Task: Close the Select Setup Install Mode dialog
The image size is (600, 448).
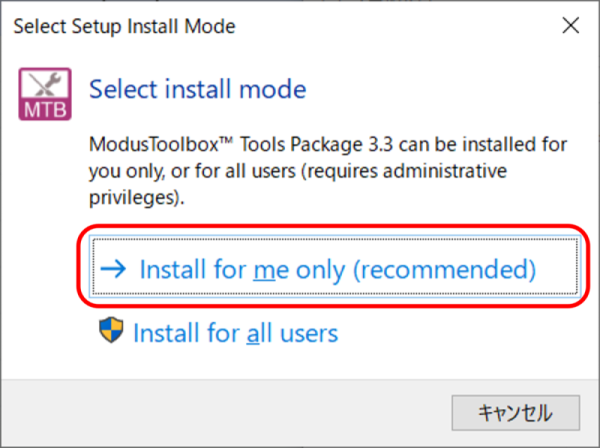Action: pos(570,26)
